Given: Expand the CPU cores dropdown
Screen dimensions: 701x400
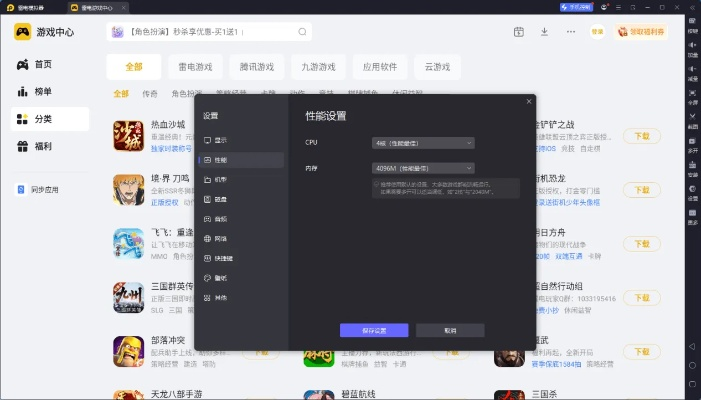Looking at the screenshot, I should pos(423,143).
